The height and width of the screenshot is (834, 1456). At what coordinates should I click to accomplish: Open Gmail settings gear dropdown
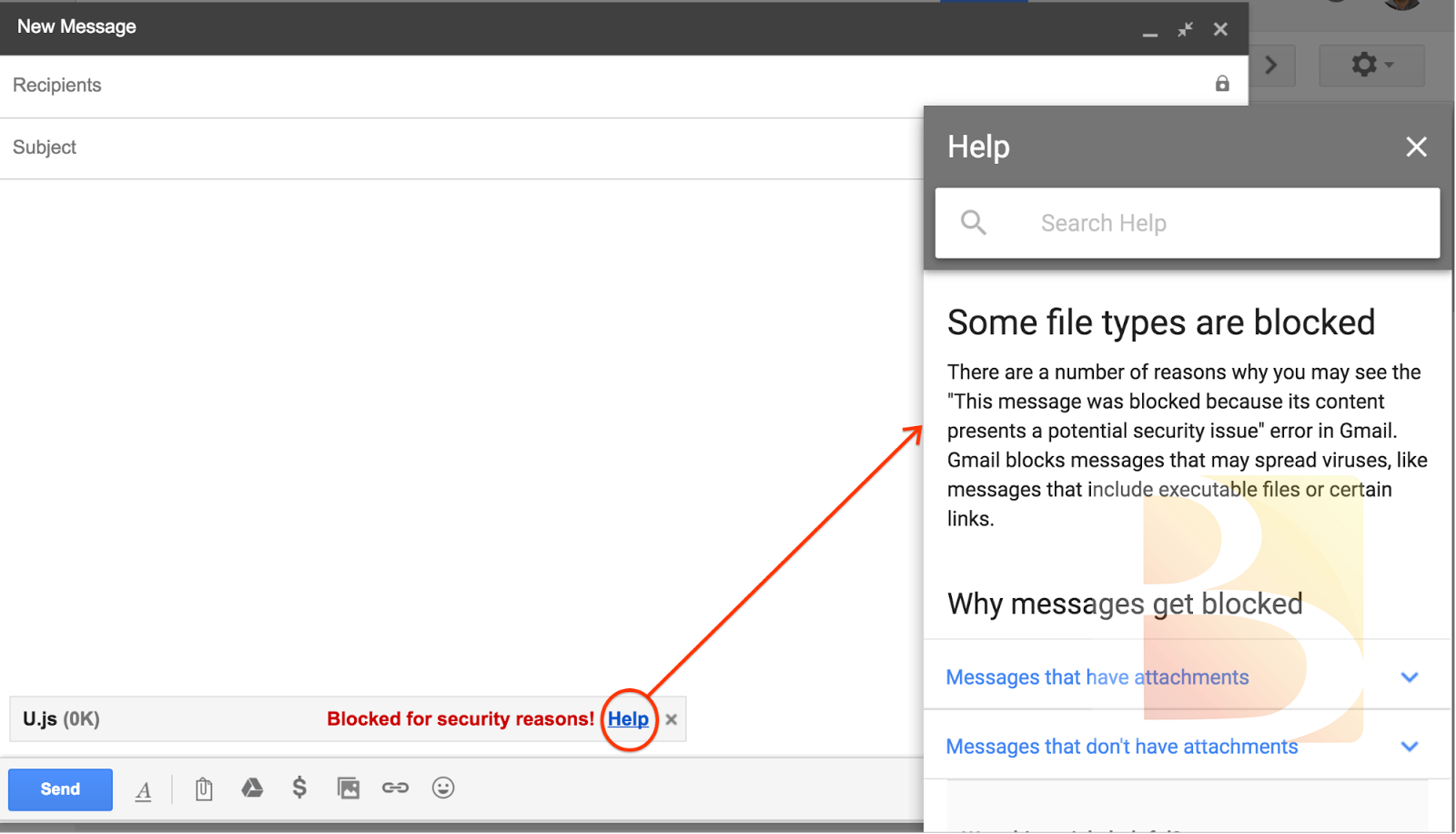click(1371, 65)
